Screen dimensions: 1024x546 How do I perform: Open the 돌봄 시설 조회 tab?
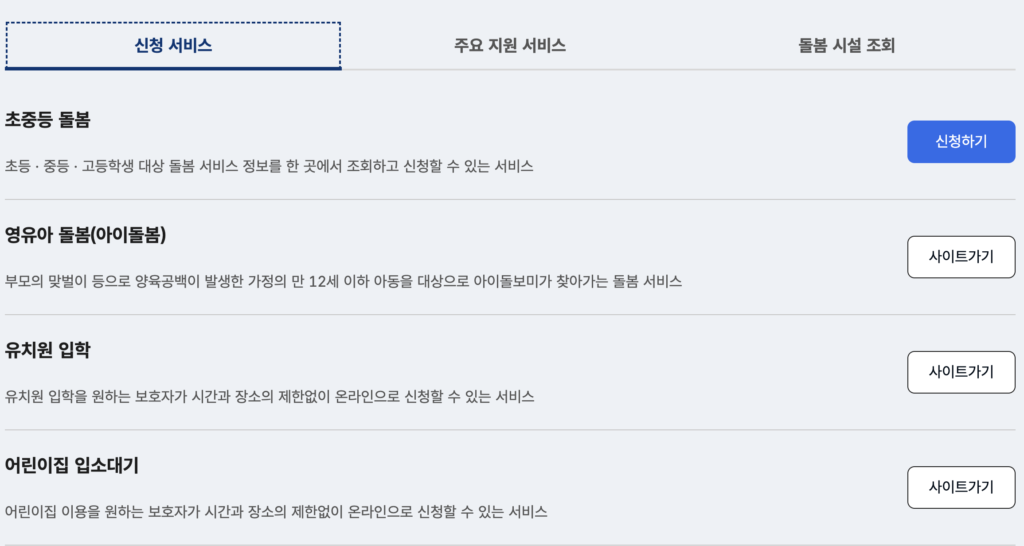click(846, 45)
